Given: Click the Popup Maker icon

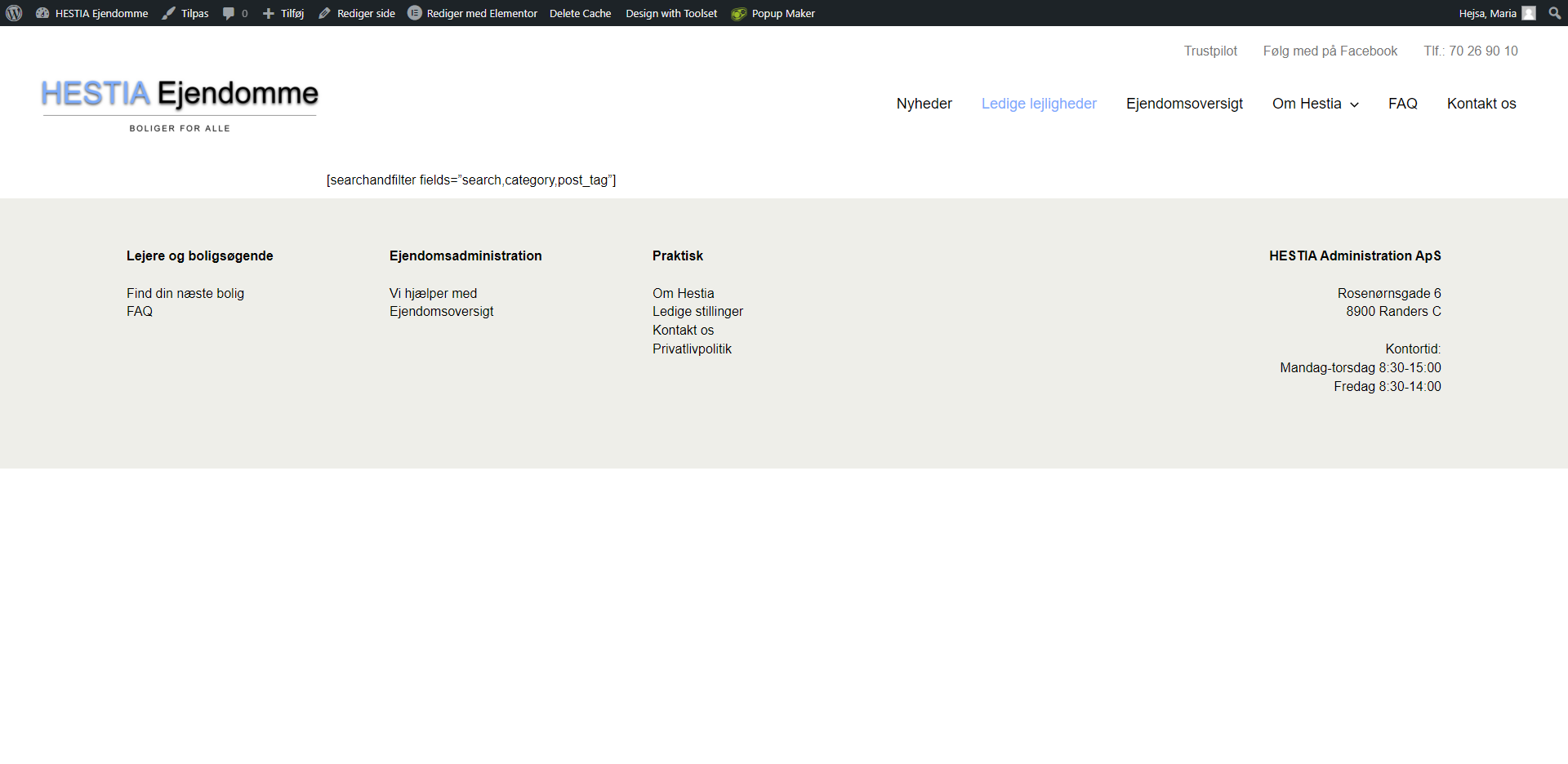Looking at the screenshot, I should 738,13.
